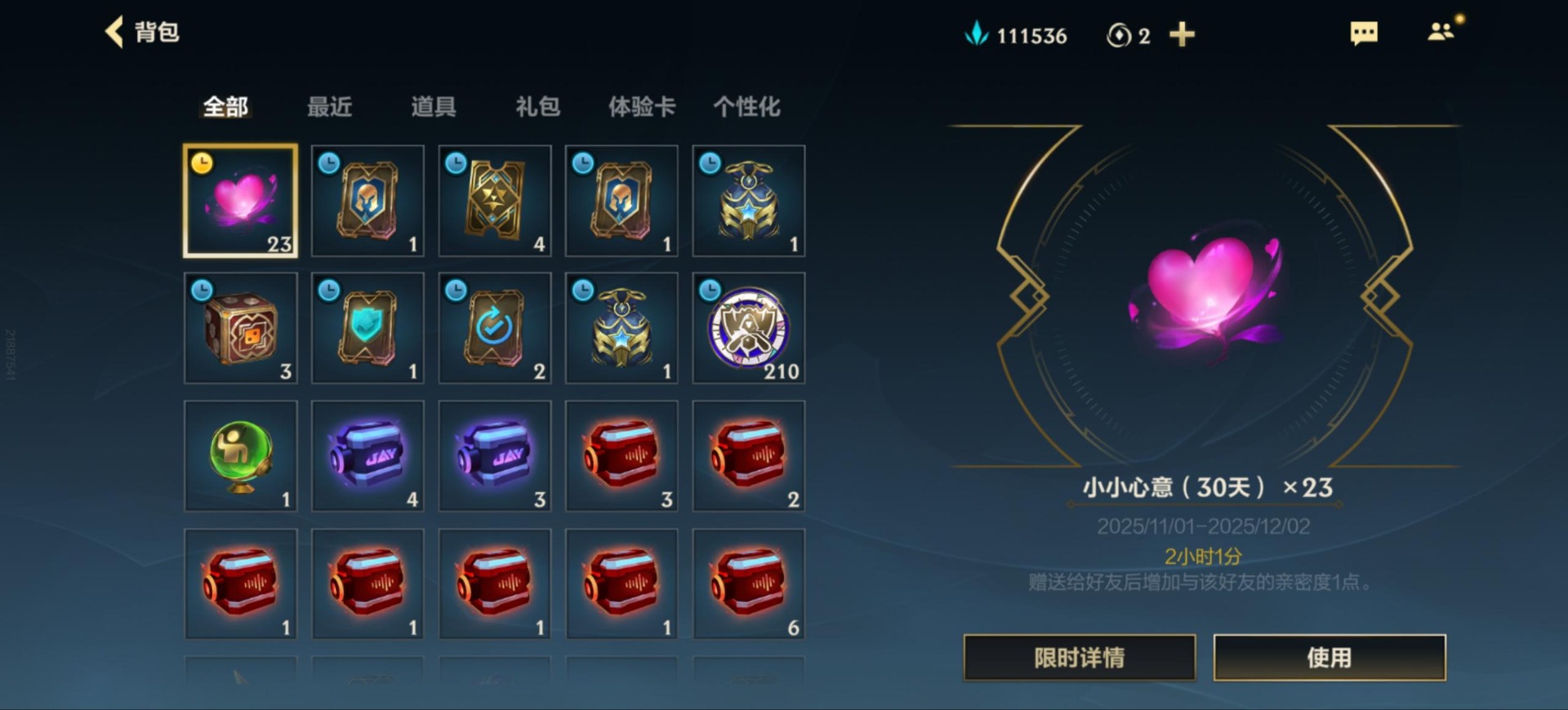Select the purple JAY box with 4
This screenshot has width=1568, height=710.
point(367,456)
